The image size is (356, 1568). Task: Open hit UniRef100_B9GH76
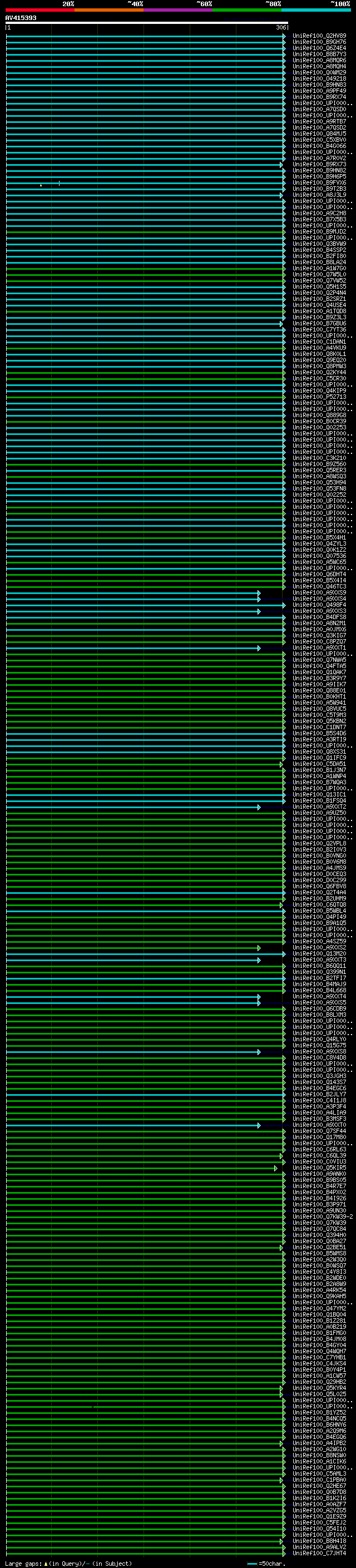[319, 42]
